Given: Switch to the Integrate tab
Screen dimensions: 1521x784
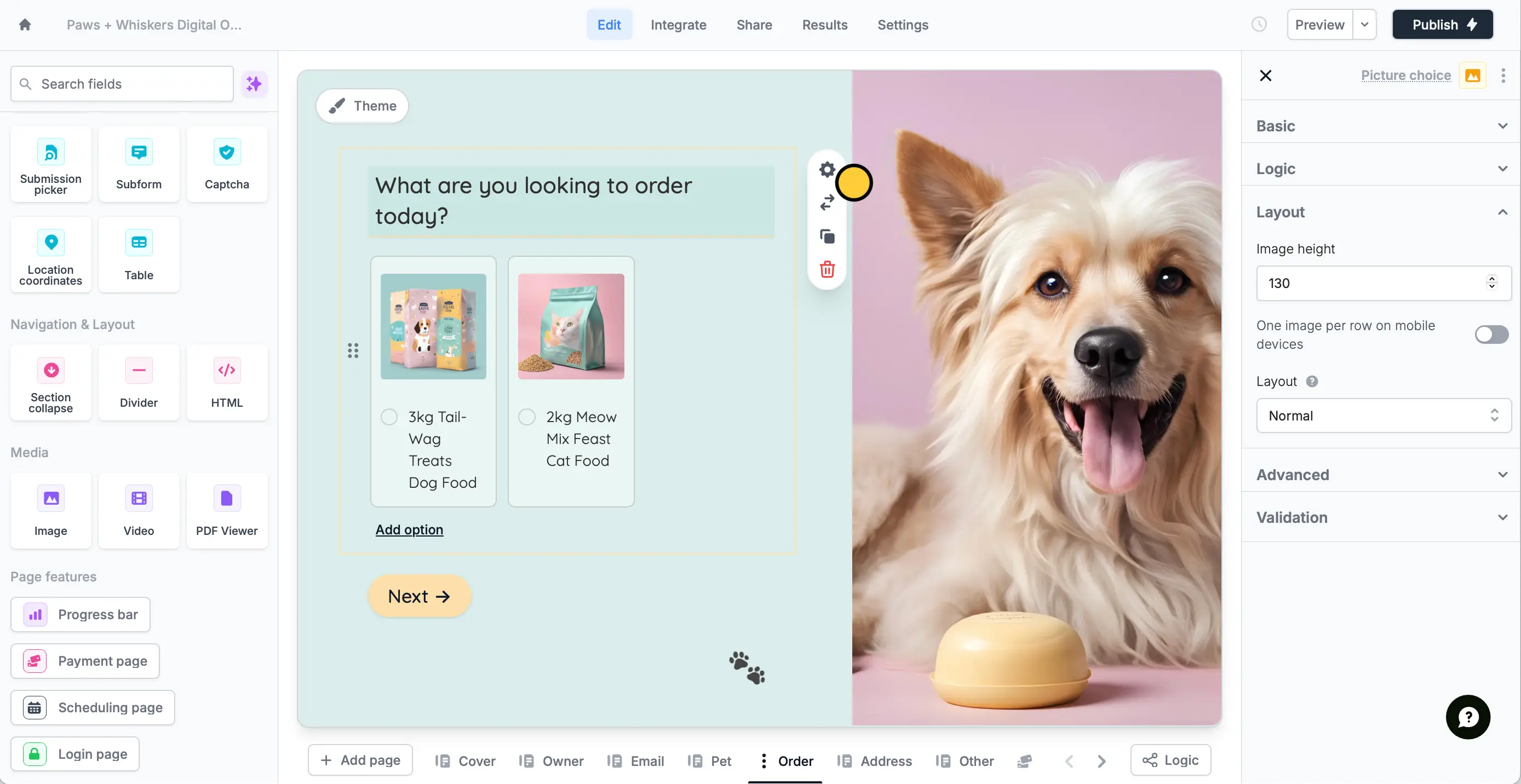Looking at the screenshot, I should click(679, 25).
